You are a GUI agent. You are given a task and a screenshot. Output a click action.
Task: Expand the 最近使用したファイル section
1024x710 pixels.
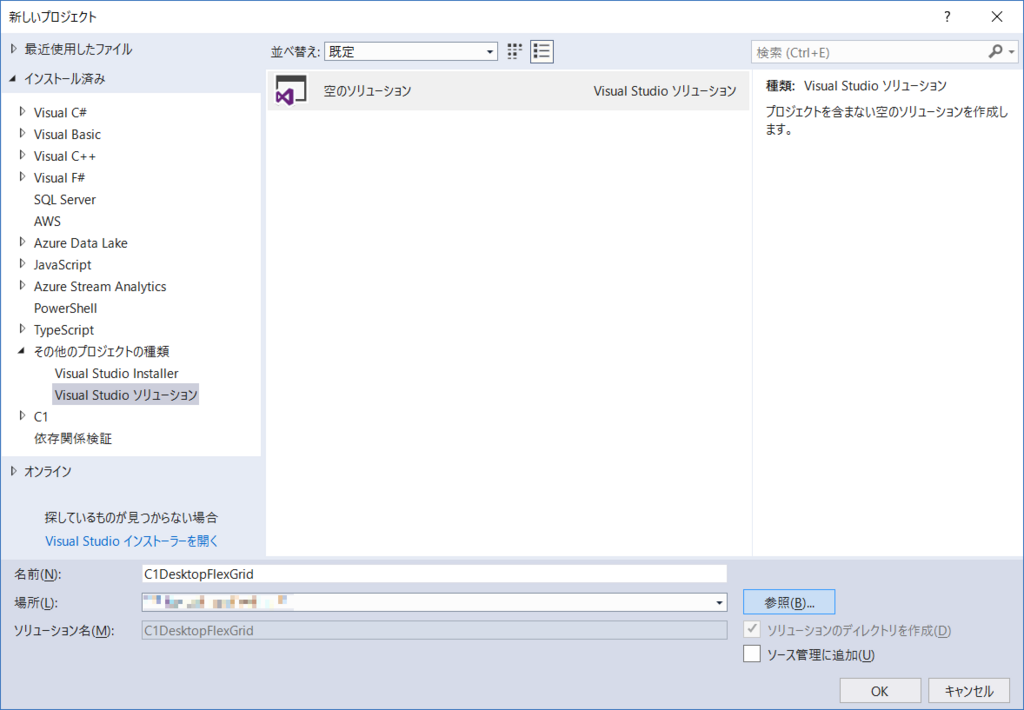click(x=14, y=49)
